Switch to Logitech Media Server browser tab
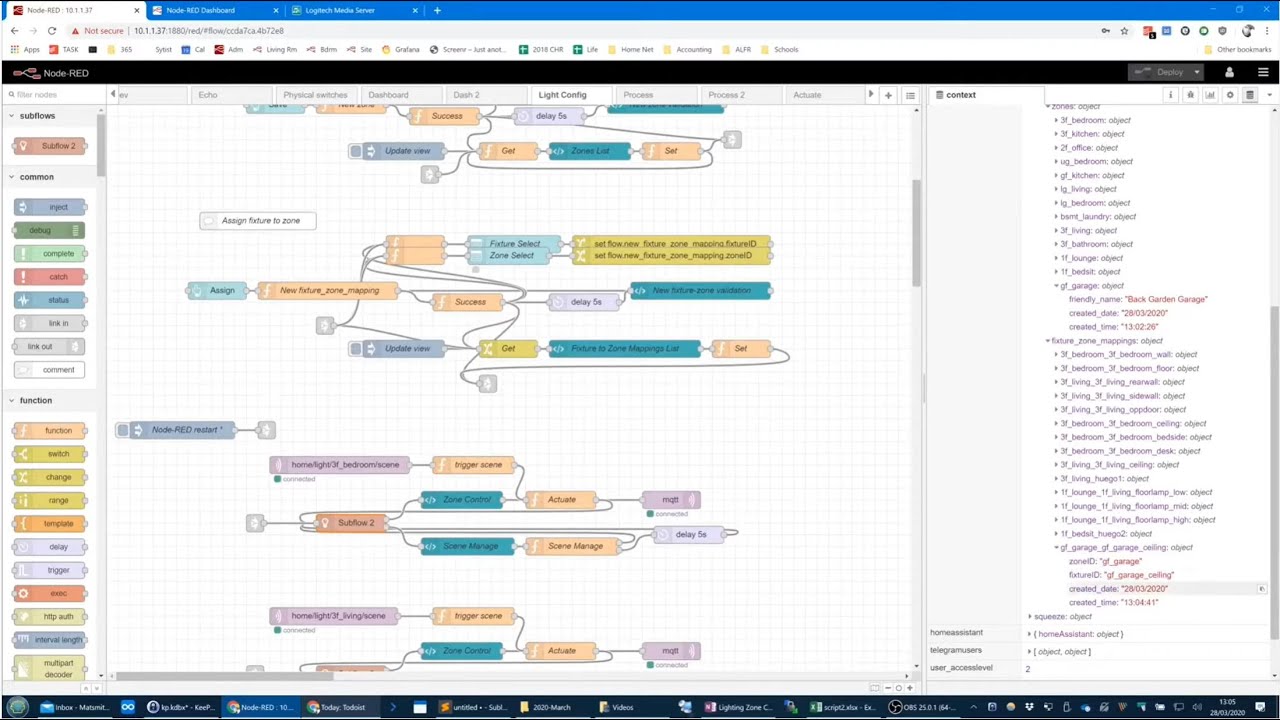The image size is (1280, 720). (x=354, y=10)
